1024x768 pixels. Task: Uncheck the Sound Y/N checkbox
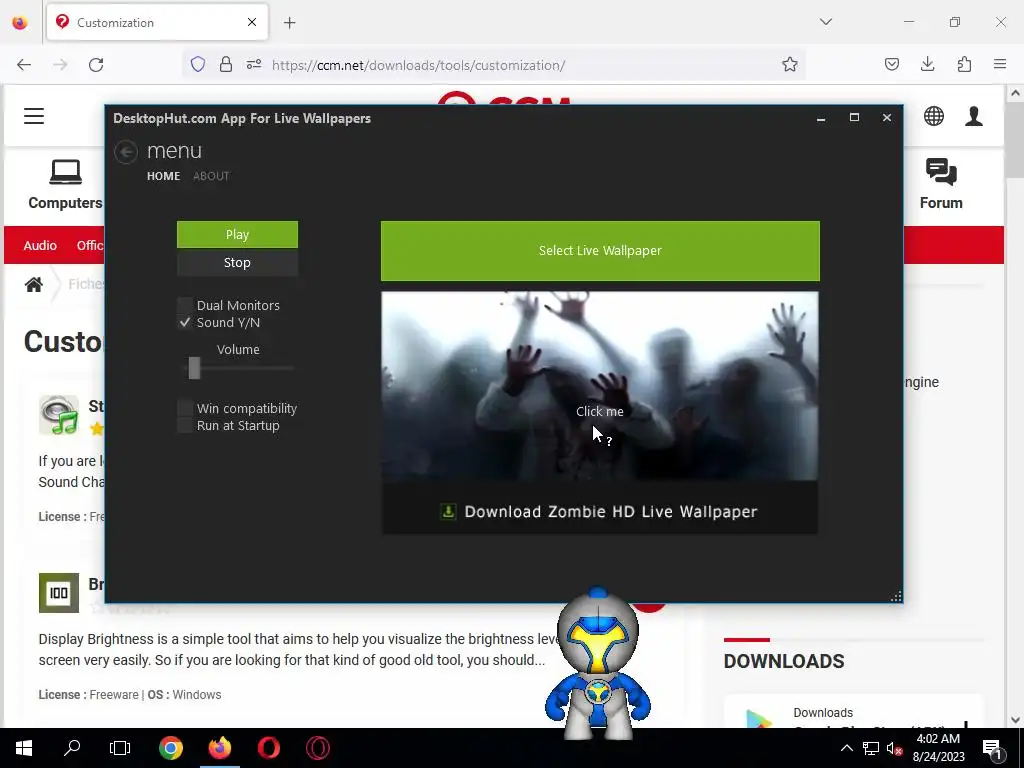coord(185,323)
